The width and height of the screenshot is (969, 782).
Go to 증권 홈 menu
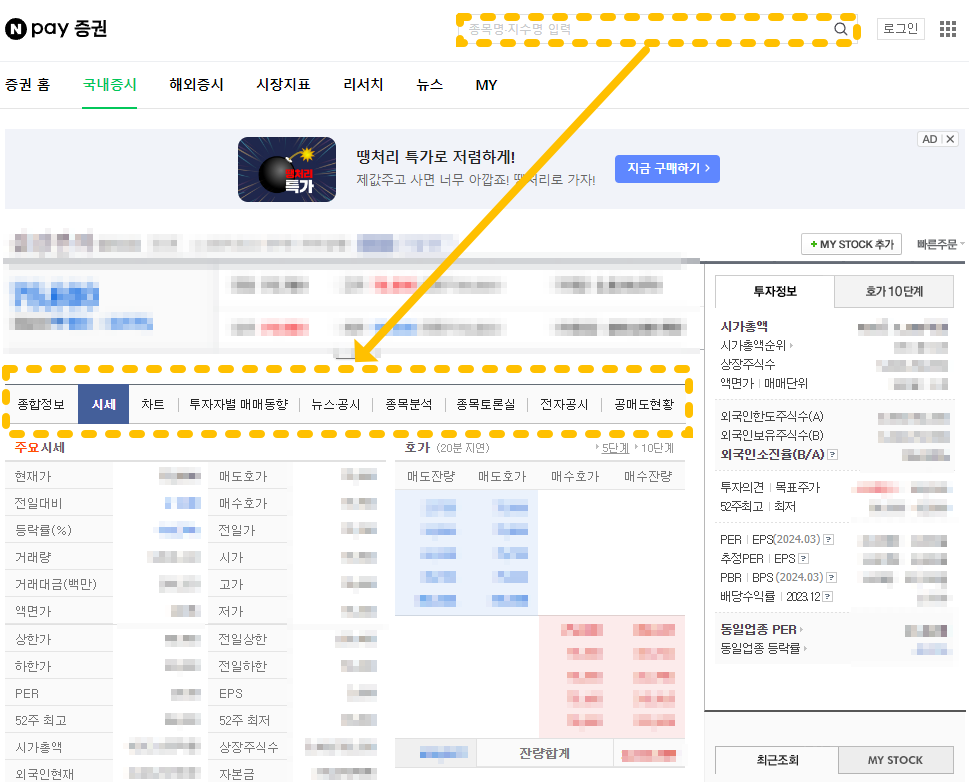[28, 85]
